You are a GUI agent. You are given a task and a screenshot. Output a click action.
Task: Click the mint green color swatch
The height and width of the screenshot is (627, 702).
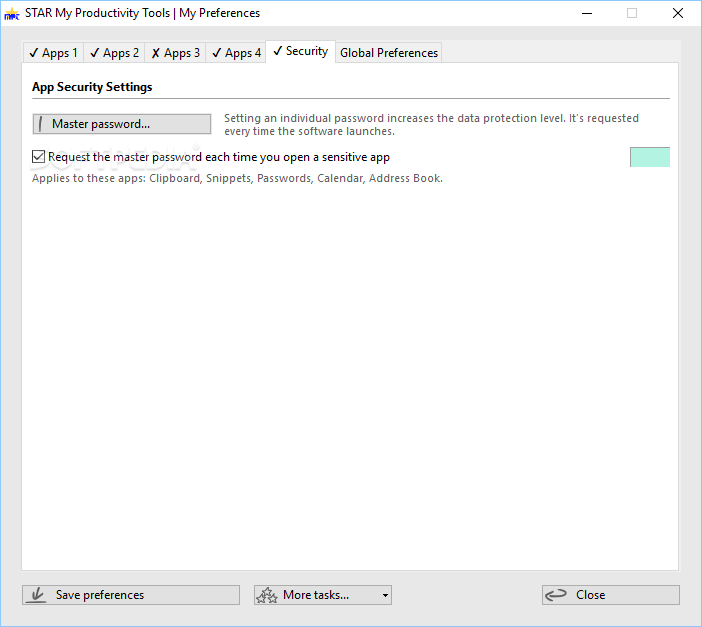650,157
